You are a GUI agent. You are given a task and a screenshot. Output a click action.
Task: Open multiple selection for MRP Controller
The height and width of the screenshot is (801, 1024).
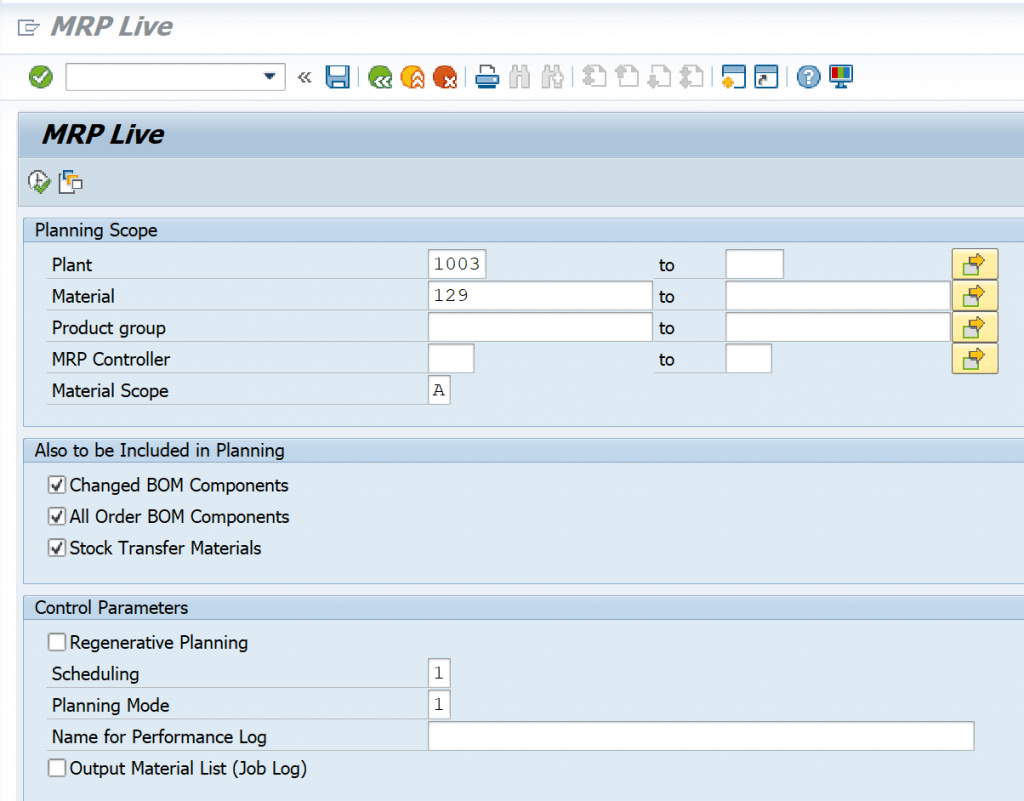pos(974,358)
